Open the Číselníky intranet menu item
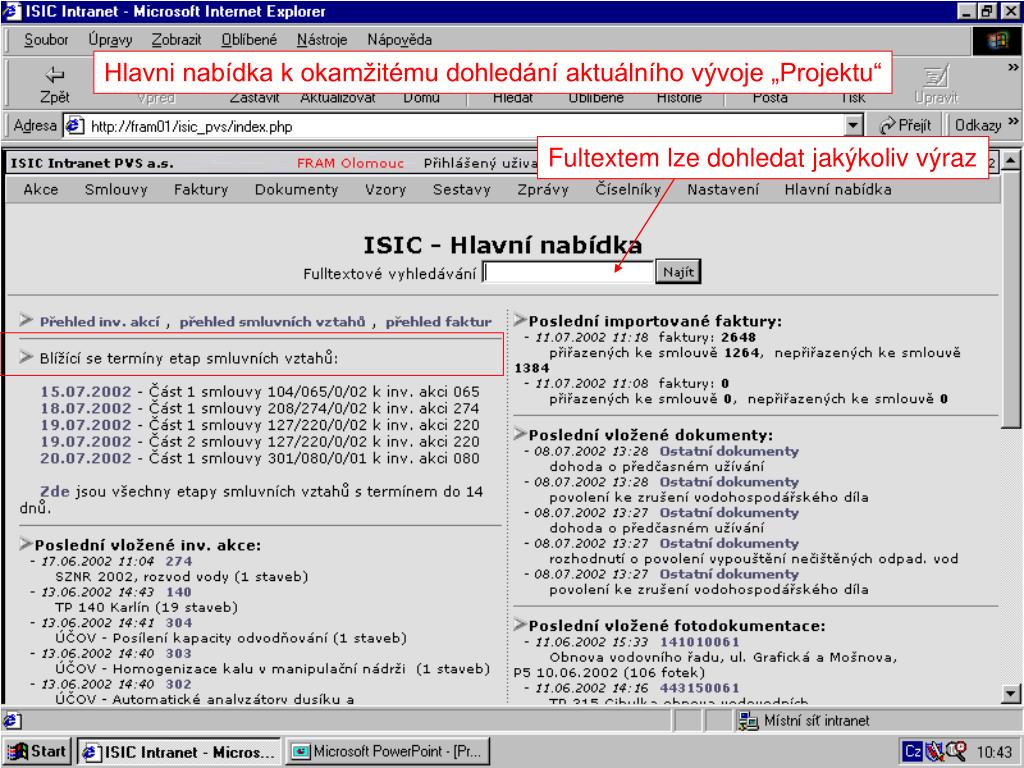This screenshot has width=1024, height=768. click(628, 189)
